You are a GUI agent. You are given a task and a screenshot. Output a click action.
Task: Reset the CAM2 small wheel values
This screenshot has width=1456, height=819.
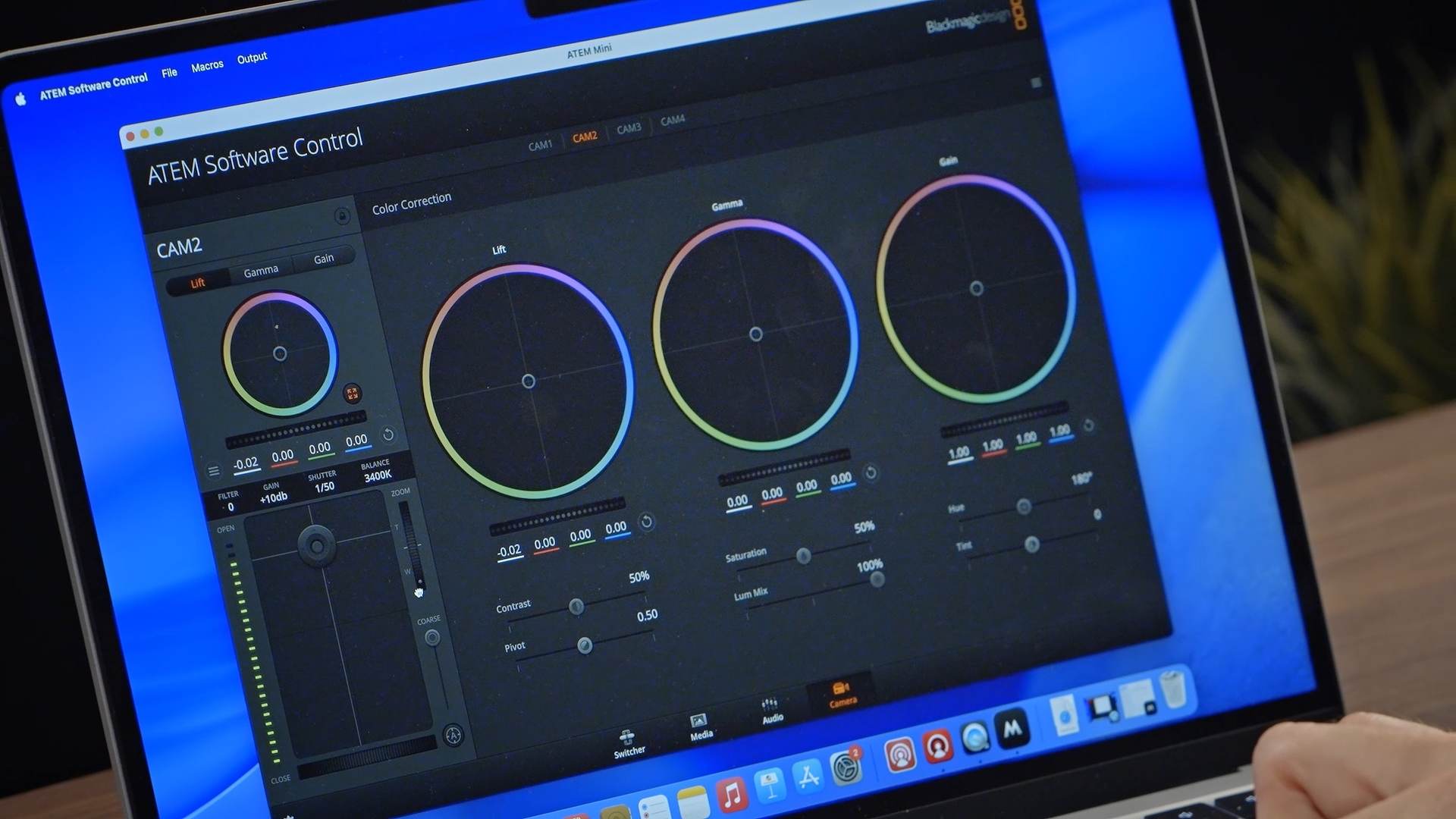388,435
